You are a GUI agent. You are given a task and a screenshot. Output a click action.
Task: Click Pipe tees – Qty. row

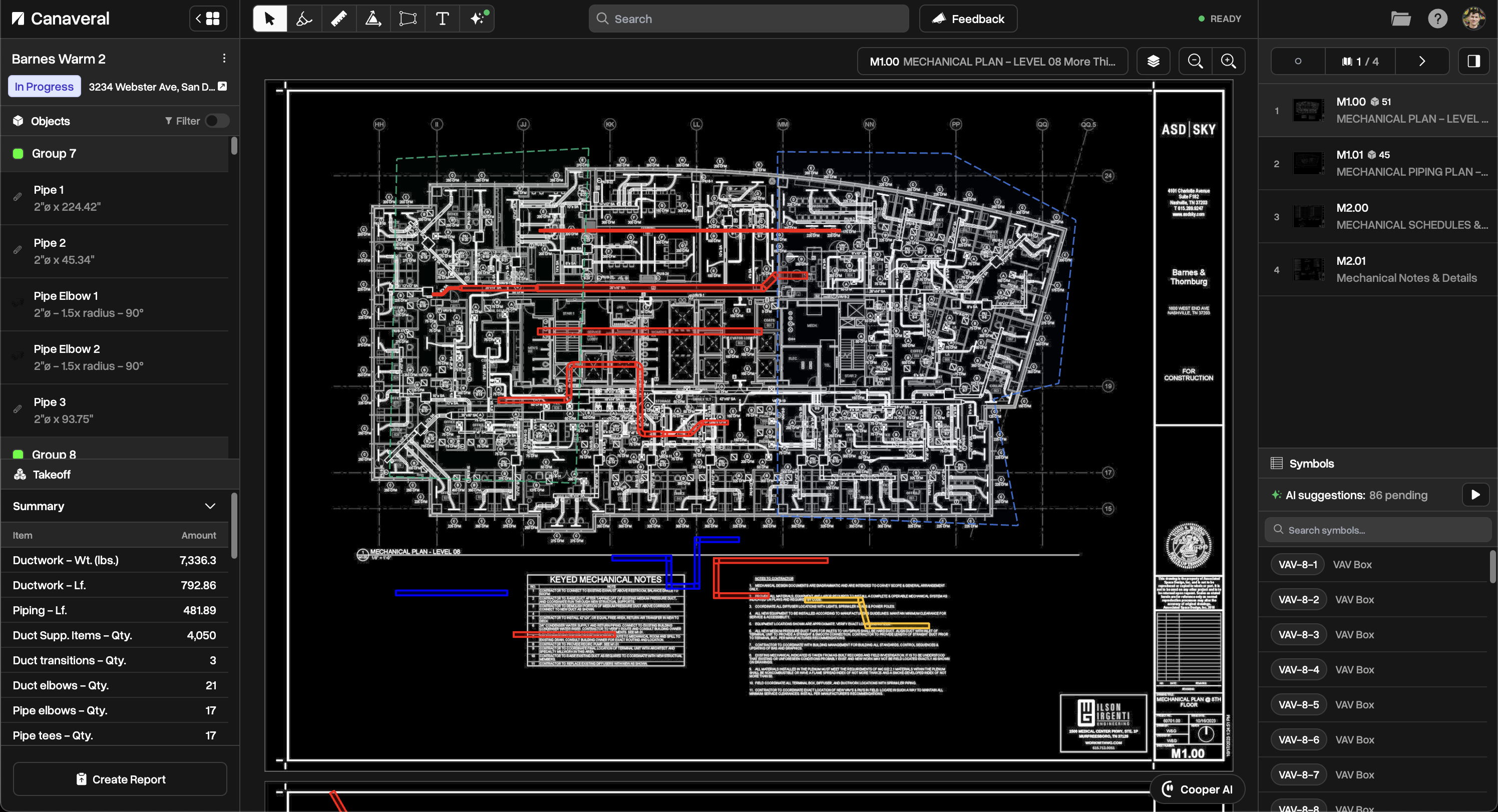tap(115, 736)
